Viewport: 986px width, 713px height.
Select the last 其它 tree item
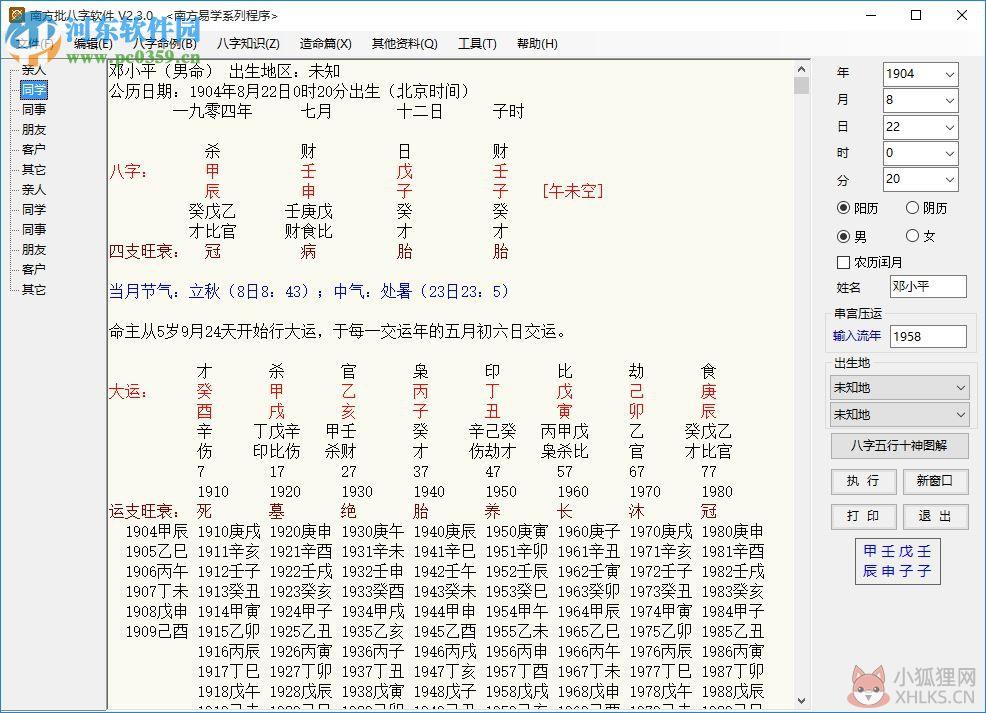(x=34, y=290)
